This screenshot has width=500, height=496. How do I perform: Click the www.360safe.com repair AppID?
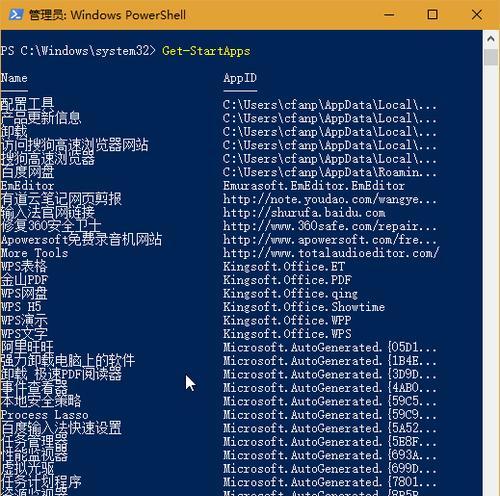330,226
